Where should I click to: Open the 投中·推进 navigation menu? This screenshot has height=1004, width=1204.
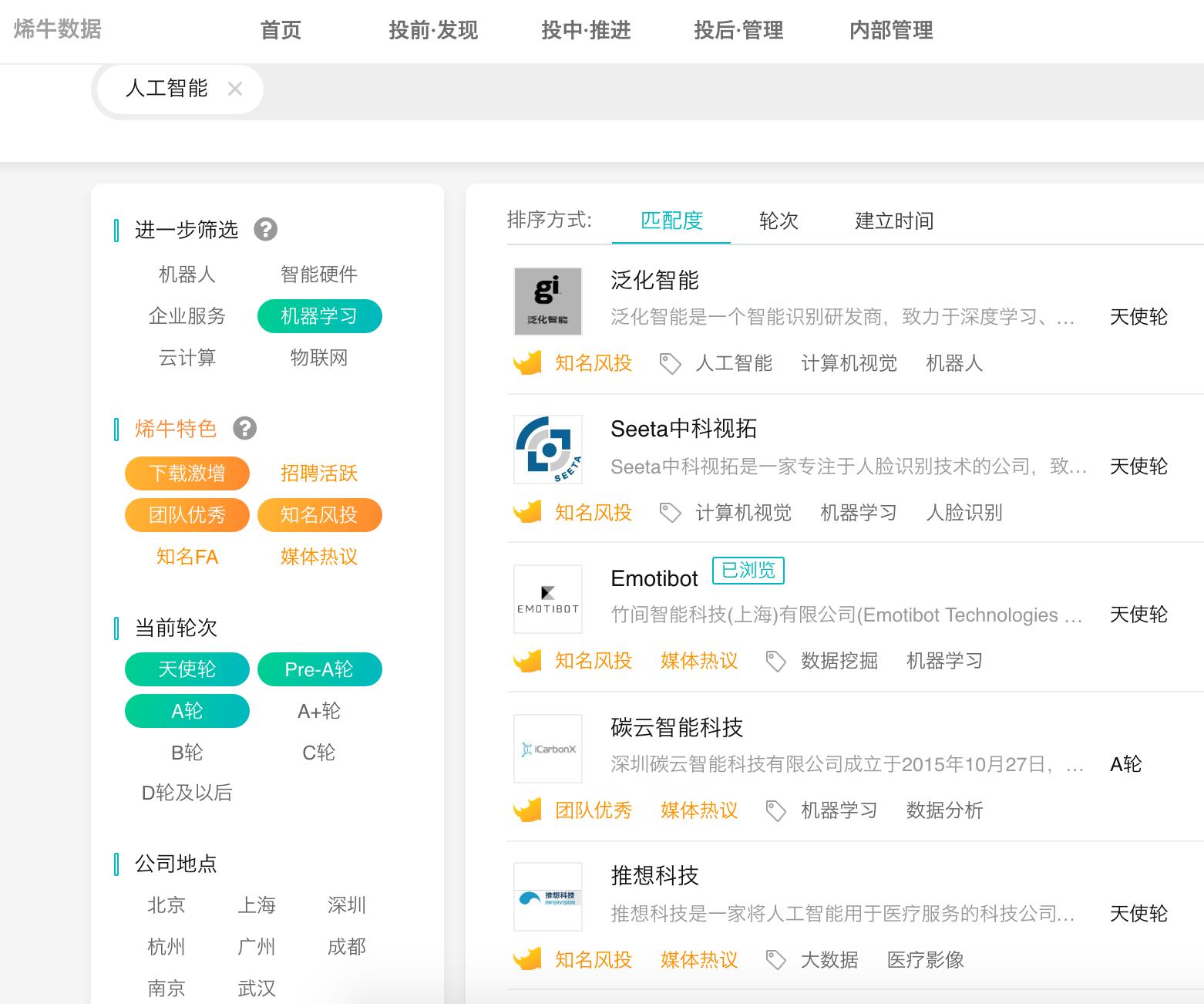pyautogui.click(x=586, y=30)
